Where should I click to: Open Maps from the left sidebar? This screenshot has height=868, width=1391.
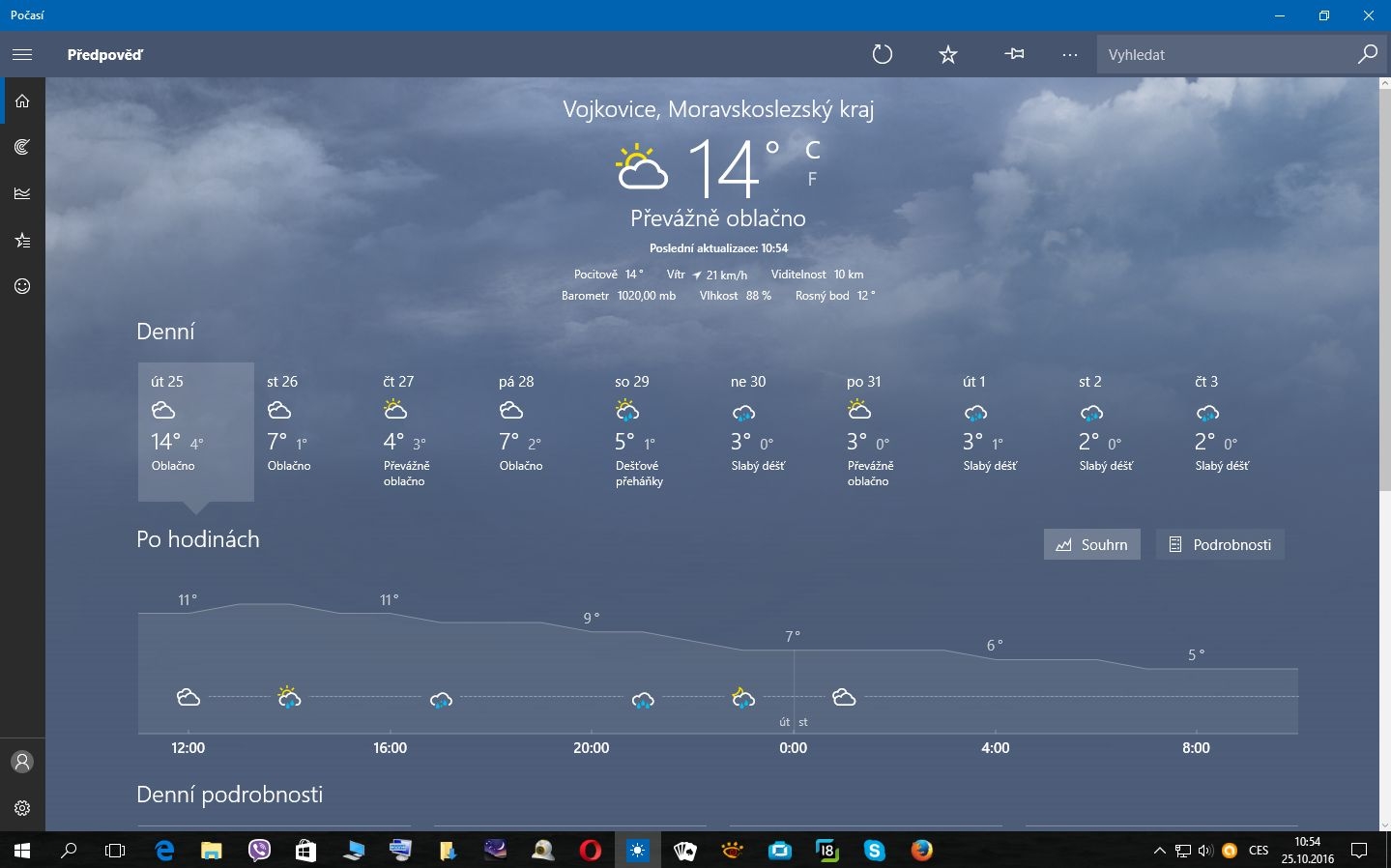22,147
